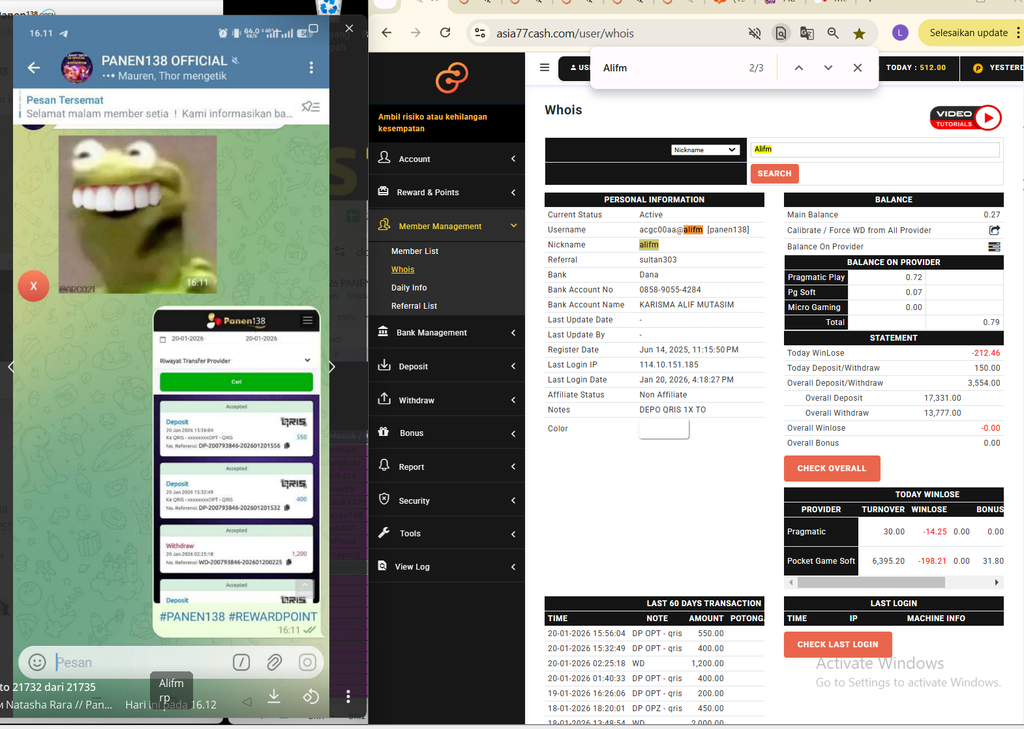This screenshot has width=1024, height=729.
Task: Click the CHECK LAST LOGIN button
Action: pos(838,644)
